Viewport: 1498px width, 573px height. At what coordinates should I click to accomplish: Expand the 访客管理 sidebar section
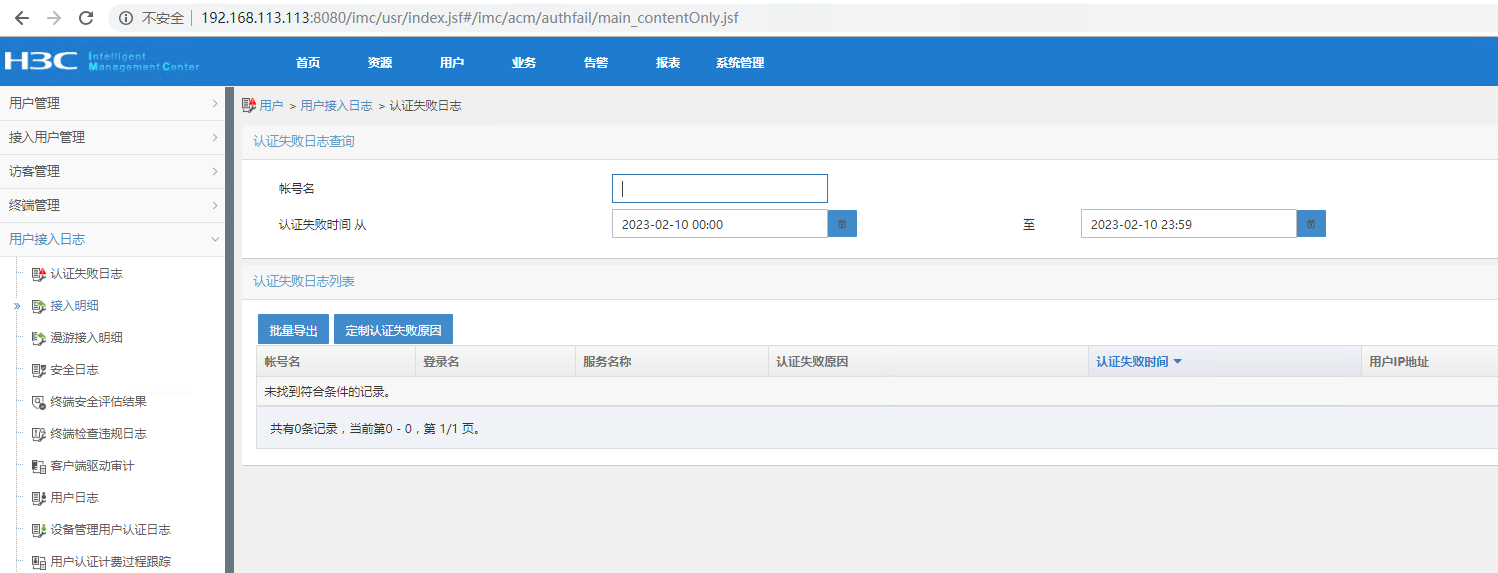coord(112,171)
